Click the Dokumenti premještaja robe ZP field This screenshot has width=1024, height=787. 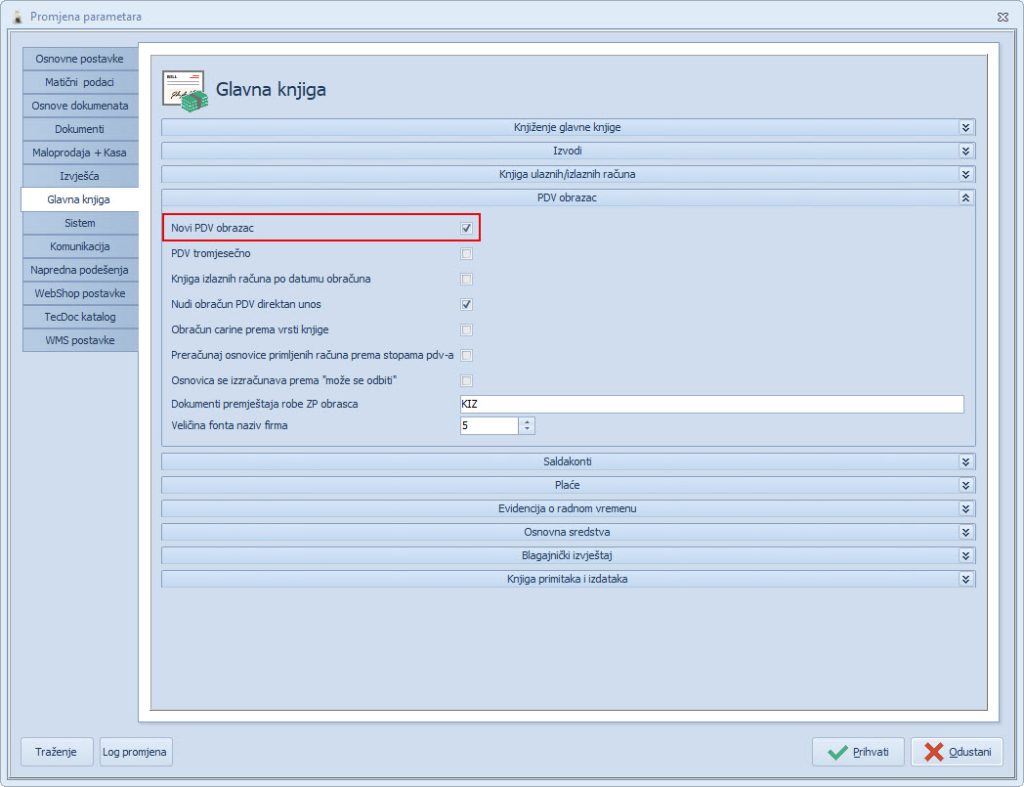pyautogui.click(x=710, y=404)
